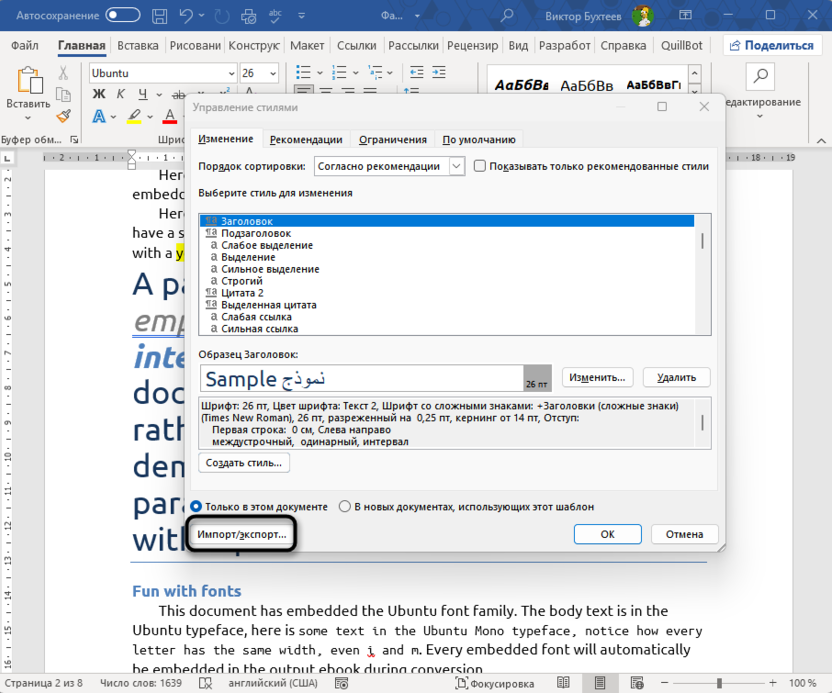This screenshot has width=832, height=693.
Task: Open the Вставка ribbon tab
Action: 137,46
